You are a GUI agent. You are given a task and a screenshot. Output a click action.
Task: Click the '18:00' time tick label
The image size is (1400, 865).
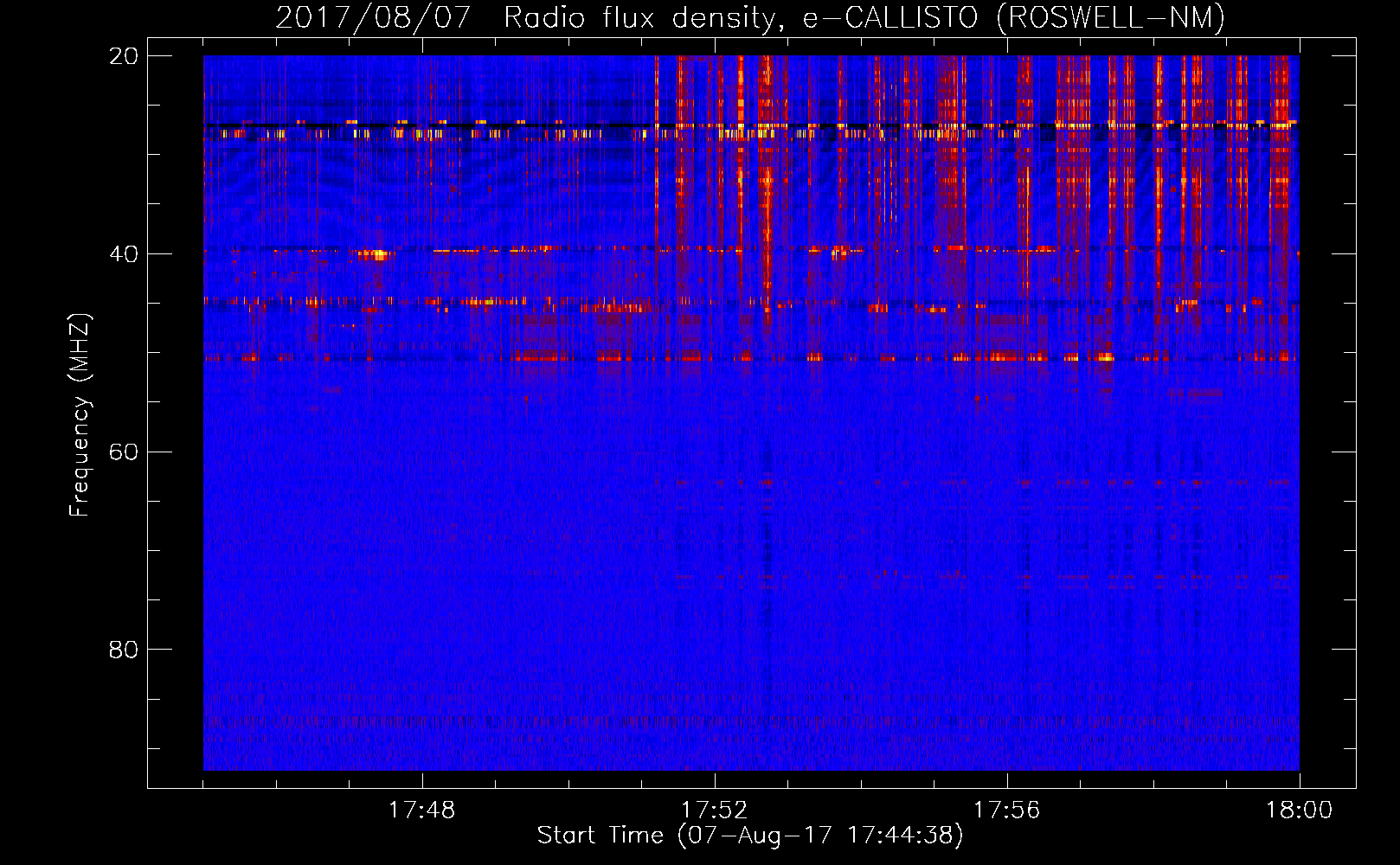[1299, 811]
